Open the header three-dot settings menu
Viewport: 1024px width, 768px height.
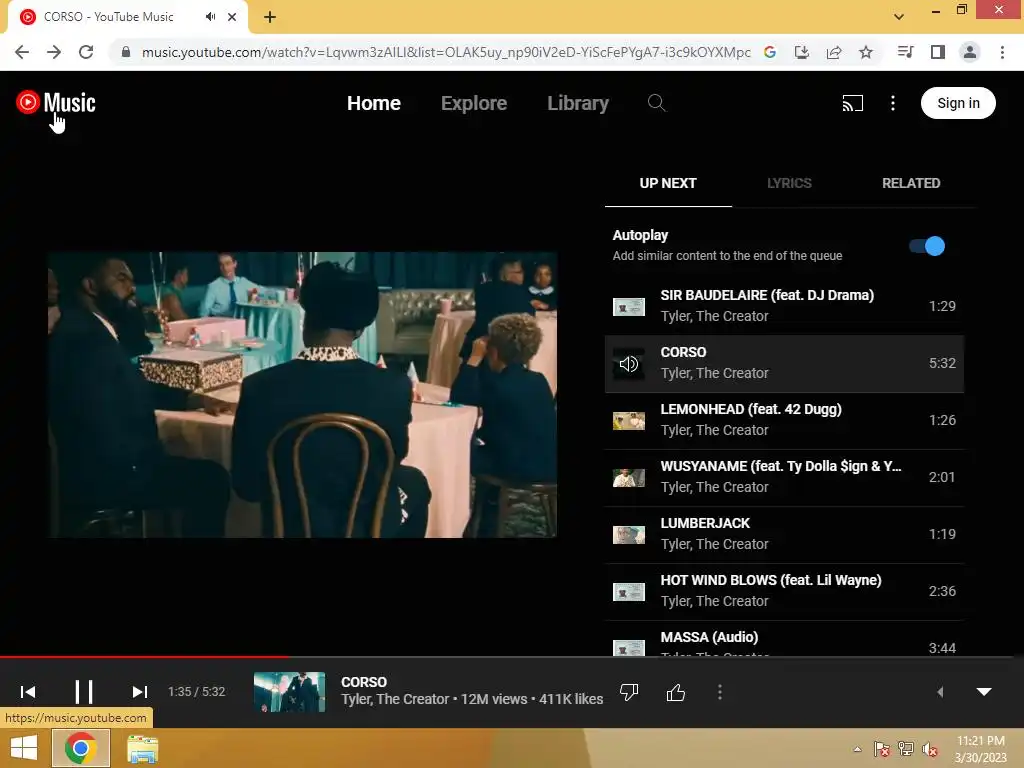[893, 103]
